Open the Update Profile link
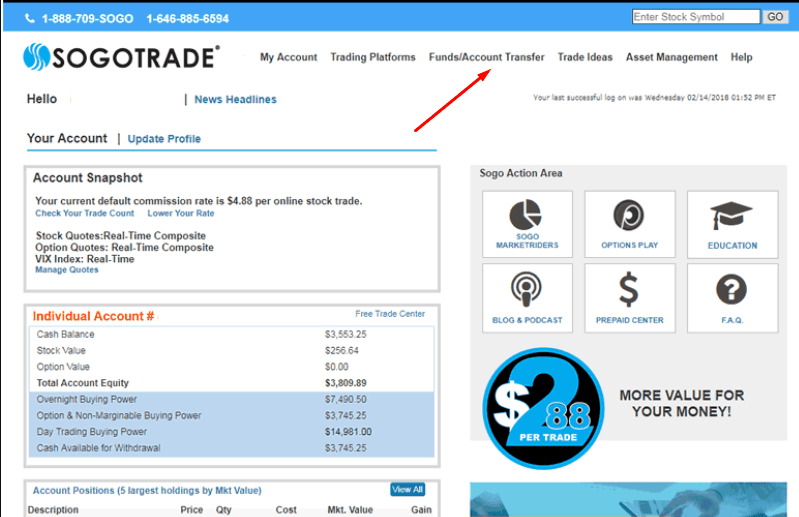 pos(164,139)
